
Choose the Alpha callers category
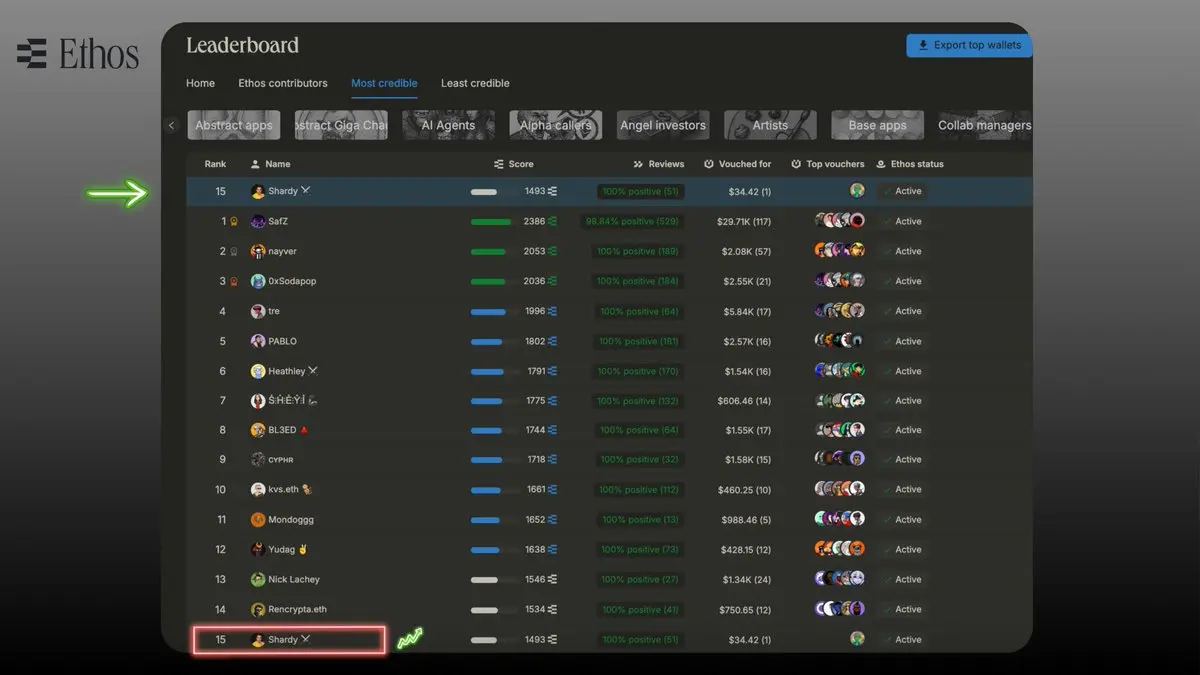click(556, 125)
